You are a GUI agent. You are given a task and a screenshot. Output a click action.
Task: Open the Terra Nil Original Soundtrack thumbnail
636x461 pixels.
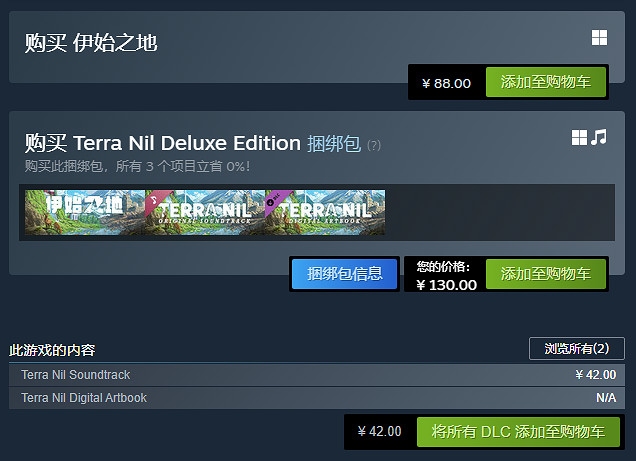205,212
